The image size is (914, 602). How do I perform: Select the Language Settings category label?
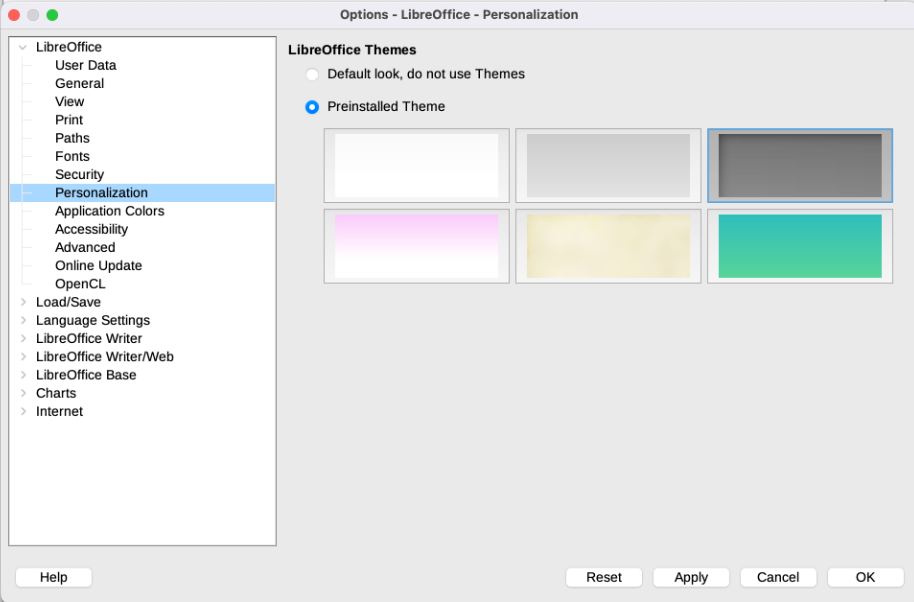point(93,320)
